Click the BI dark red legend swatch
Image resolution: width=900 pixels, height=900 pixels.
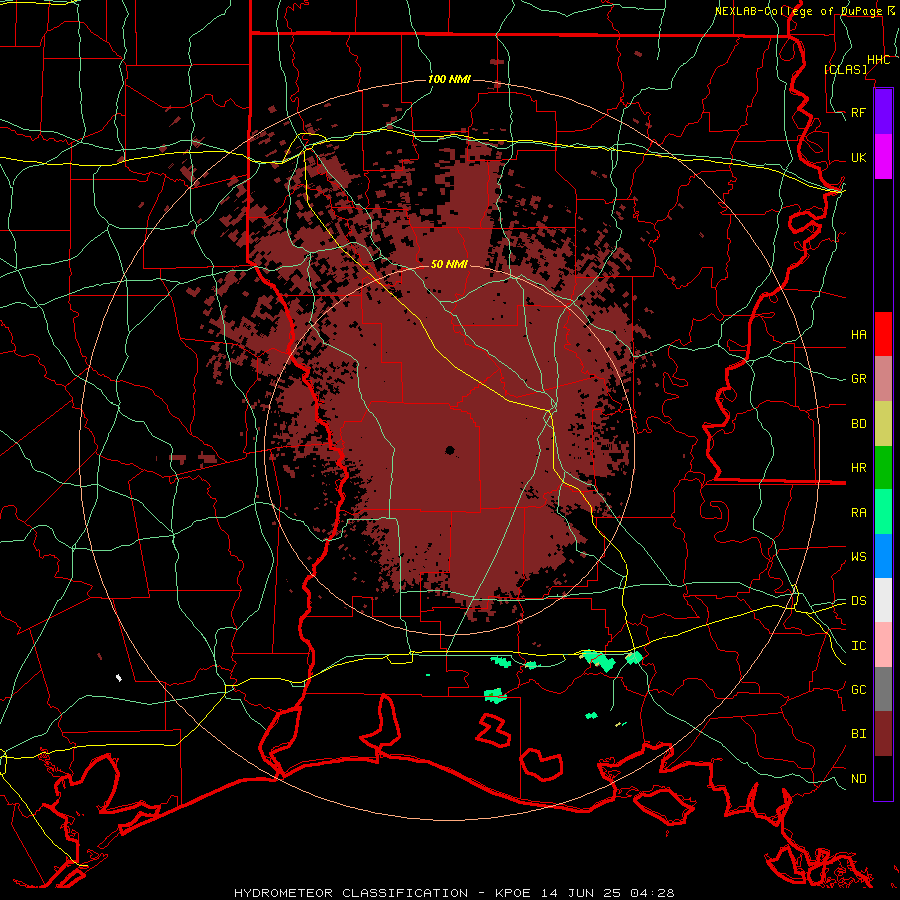click(x=883, y=734)
